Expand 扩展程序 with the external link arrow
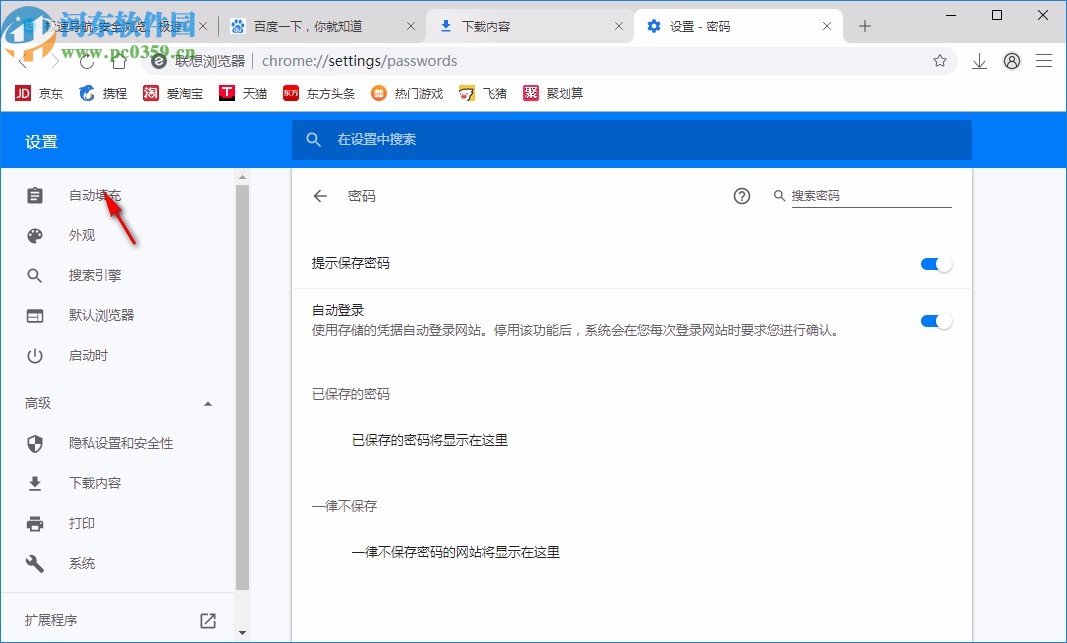 (207, 620)
